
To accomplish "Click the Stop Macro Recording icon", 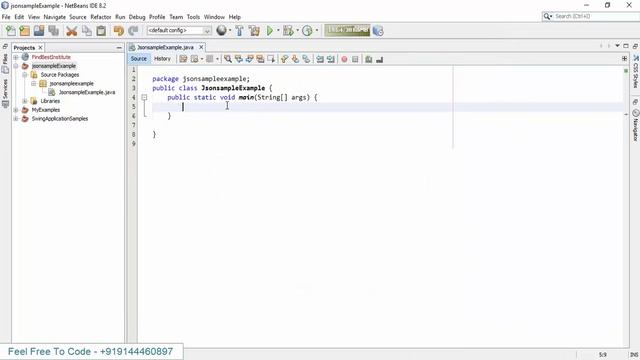I will pos(355,59).
